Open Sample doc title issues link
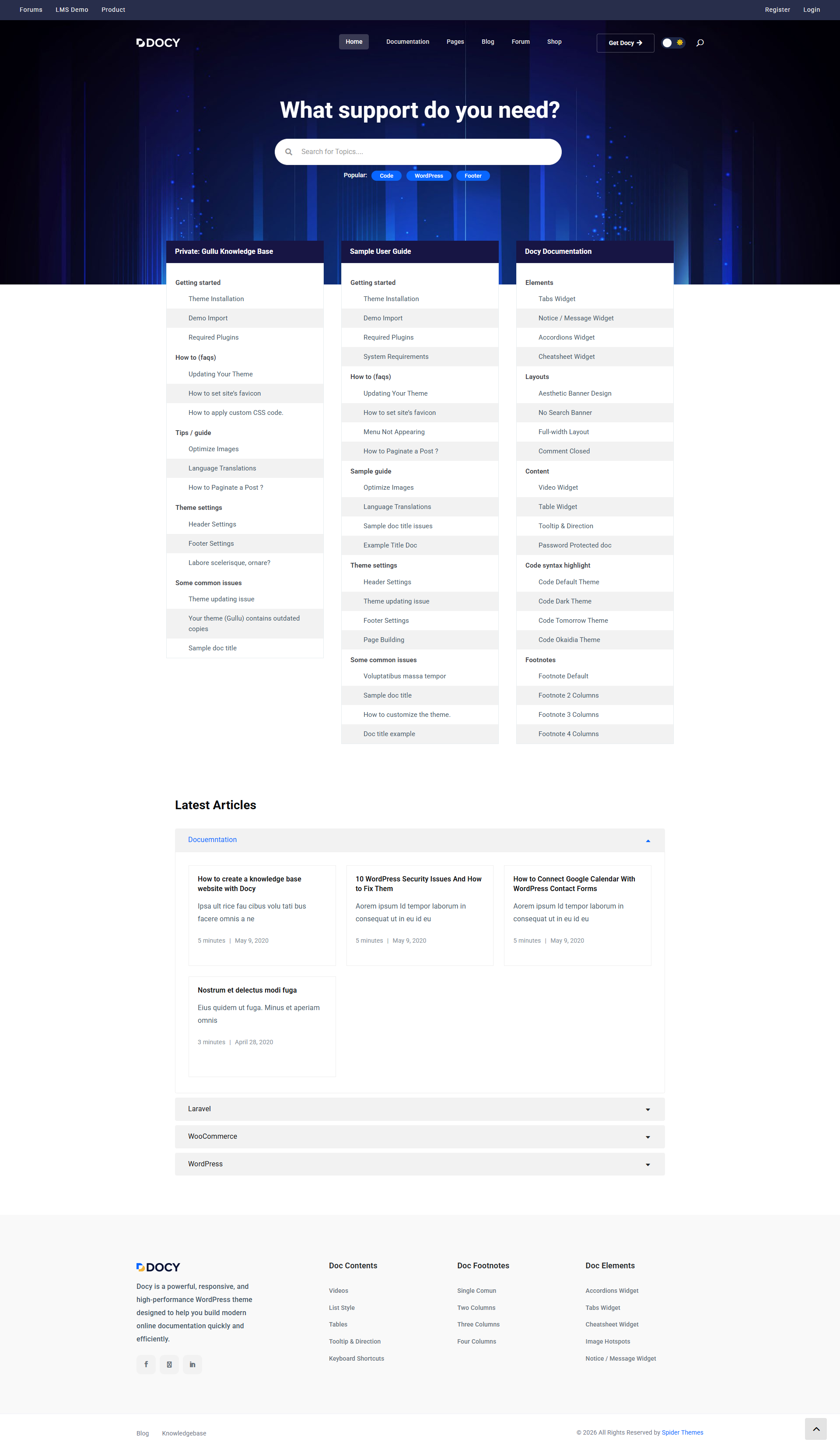The height and width of the screenshot is (1453, 840). coord(398,526)
